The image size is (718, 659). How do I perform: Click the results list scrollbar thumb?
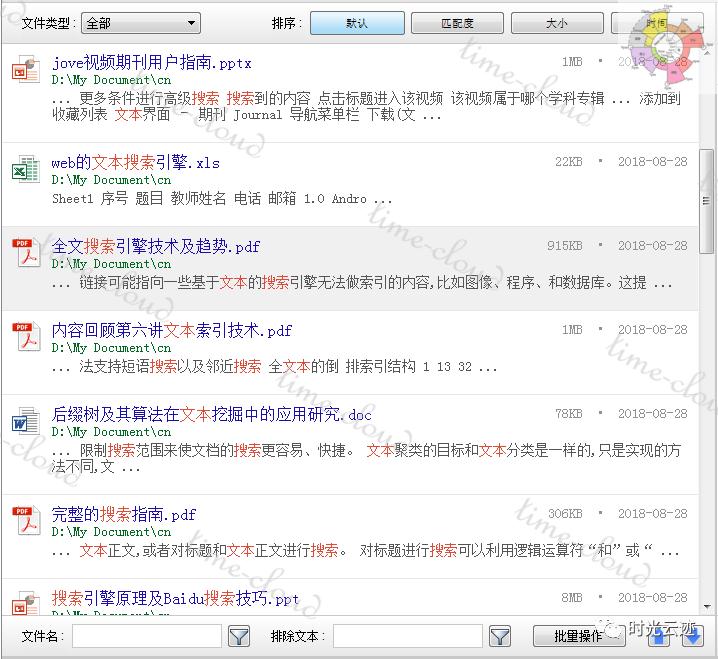click(706, 201)
